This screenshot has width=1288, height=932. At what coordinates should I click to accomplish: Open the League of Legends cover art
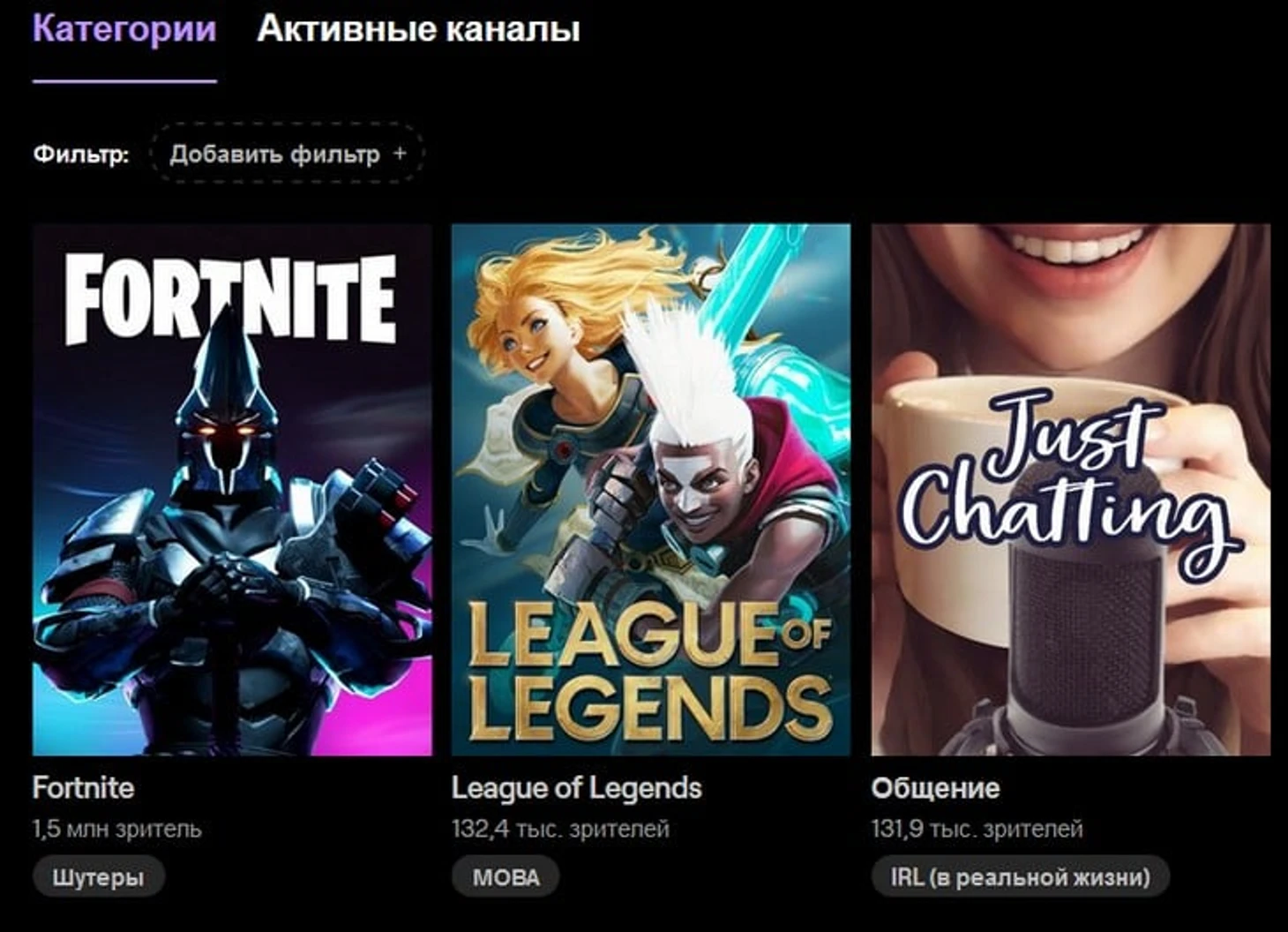[x=651, y=490]
